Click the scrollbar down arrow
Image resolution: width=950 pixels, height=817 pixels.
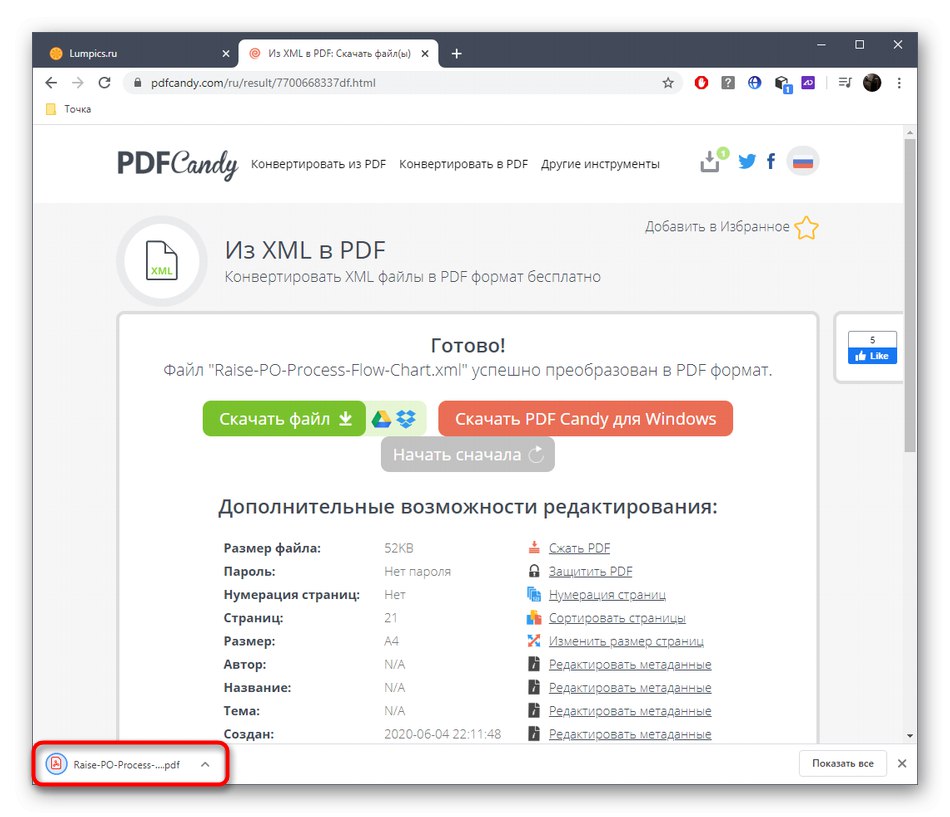pos(909,735)
